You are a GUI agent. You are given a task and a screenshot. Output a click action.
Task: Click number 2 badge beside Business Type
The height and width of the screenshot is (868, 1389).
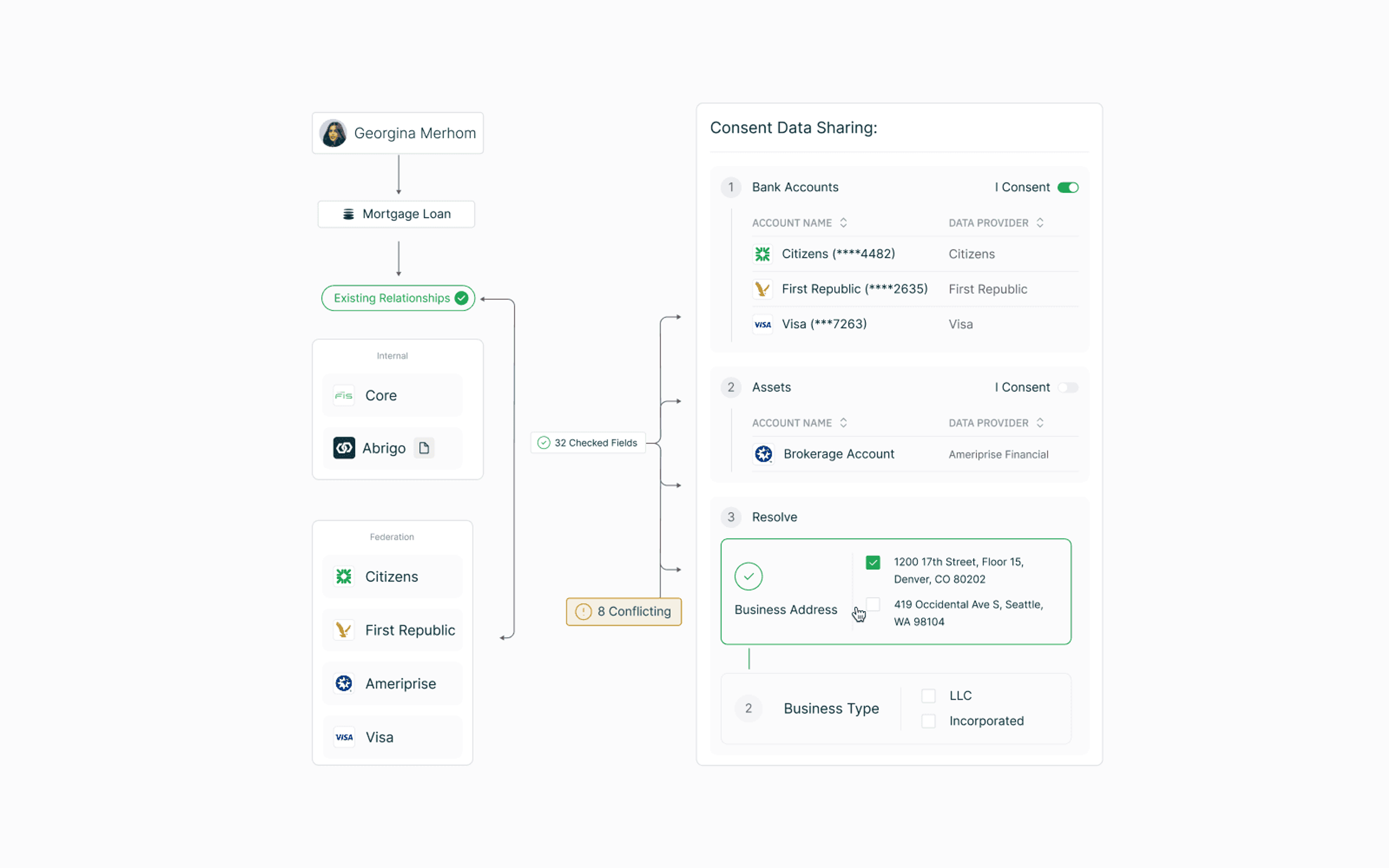tap(748, 709)
